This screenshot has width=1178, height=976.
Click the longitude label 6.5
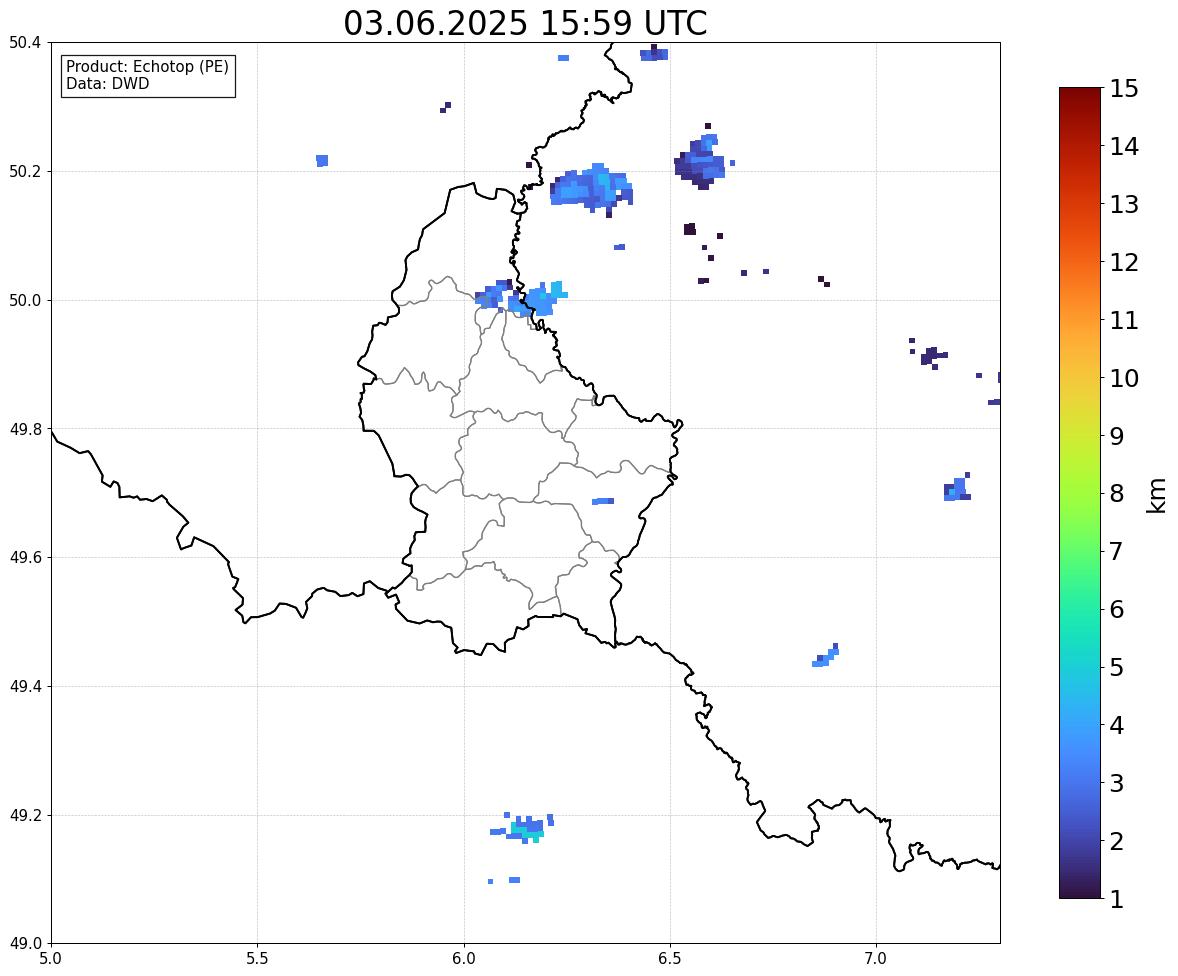670,959
